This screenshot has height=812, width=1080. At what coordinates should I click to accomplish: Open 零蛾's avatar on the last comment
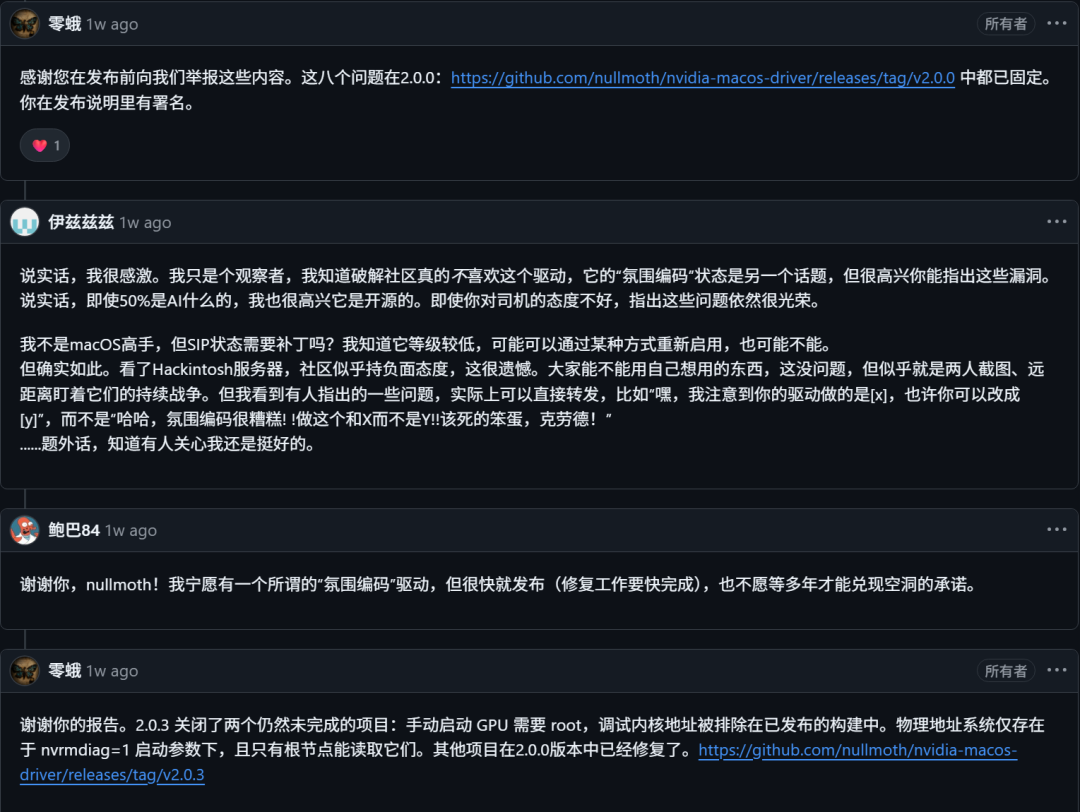pos(25,670)
